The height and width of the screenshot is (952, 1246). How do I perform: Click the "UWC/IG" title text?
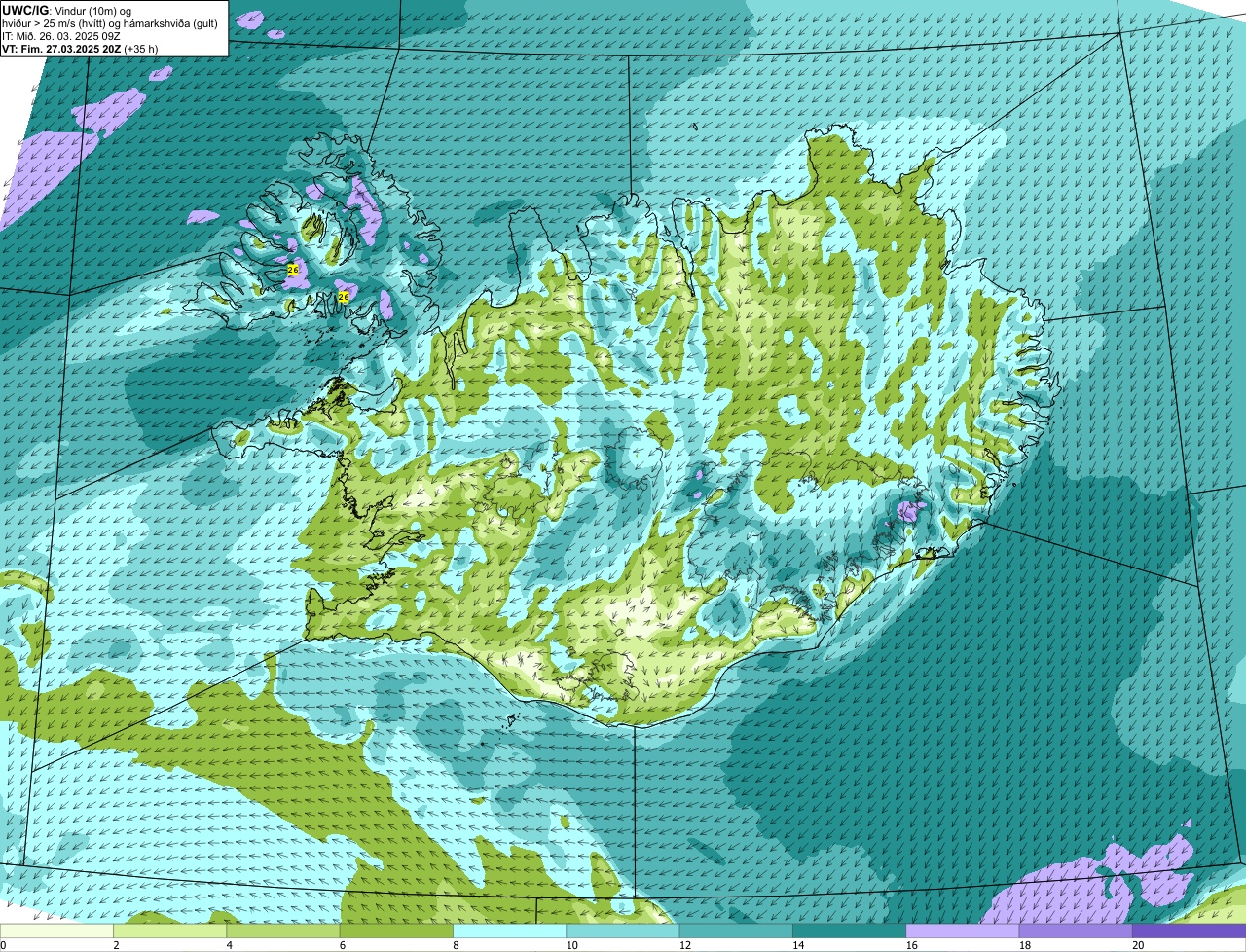tap(25, 10)
